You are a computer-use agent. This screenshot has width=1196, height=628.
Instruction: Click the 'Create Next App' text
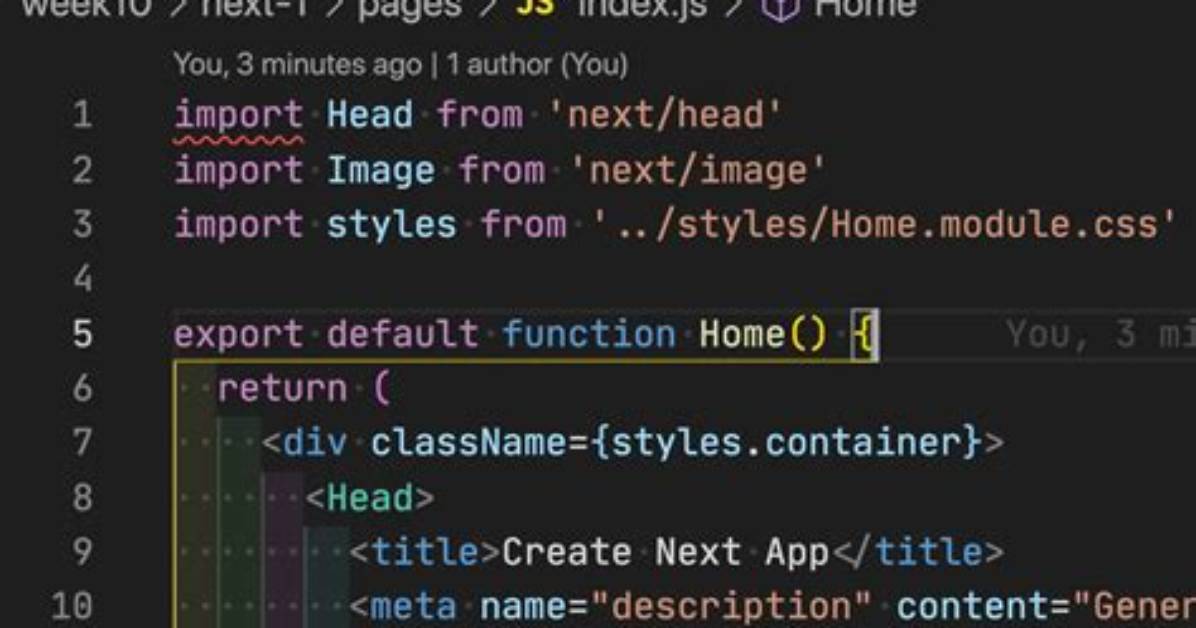click(665, 552)
